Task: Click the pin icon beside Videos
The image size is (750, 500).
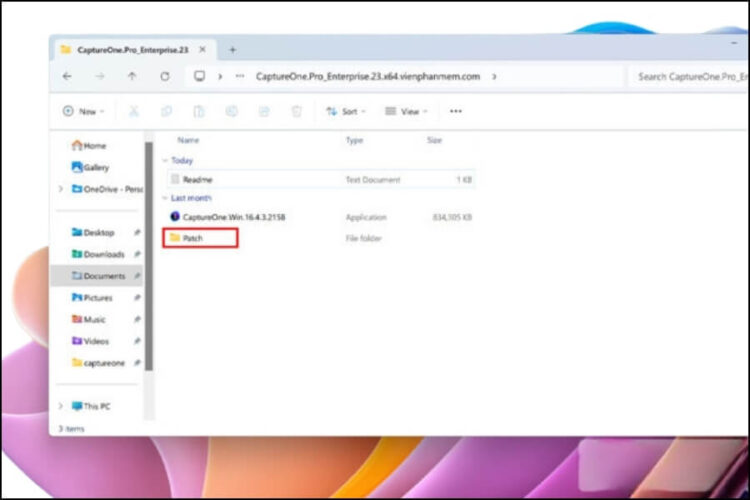Action: pos(137,341)
